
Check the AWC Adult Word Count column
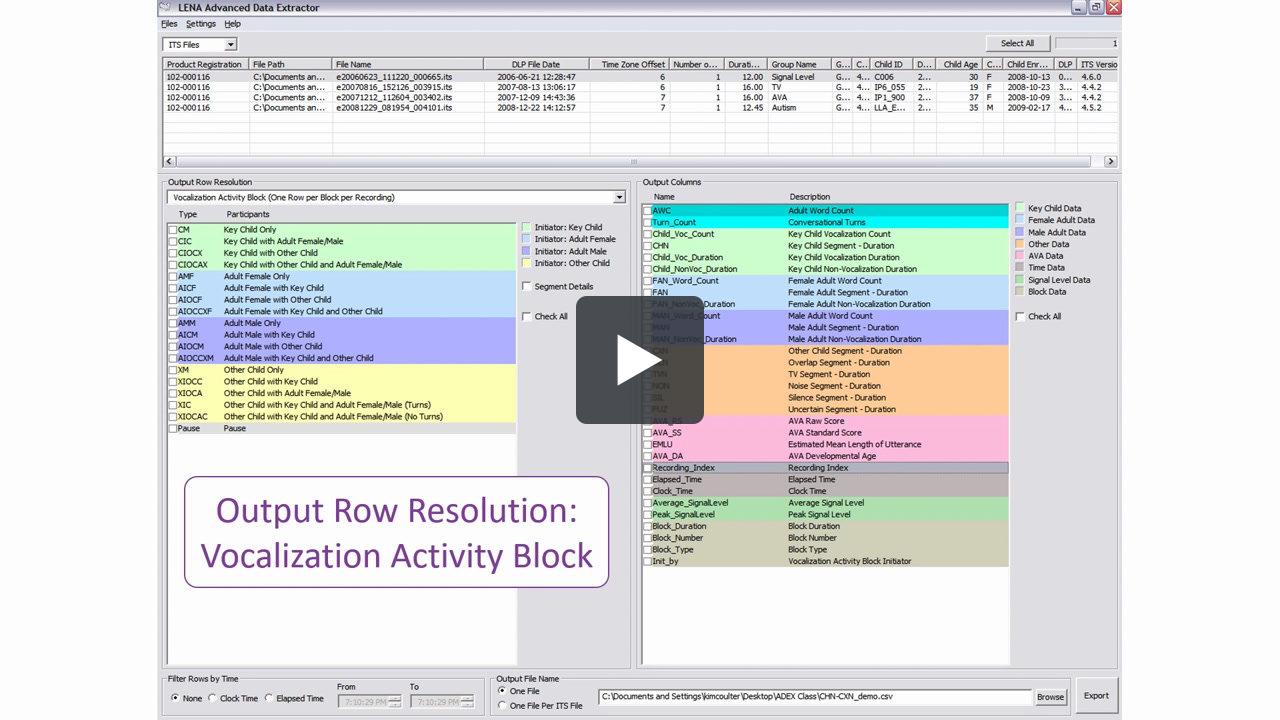pyautogui.click(x=647, y=210)
